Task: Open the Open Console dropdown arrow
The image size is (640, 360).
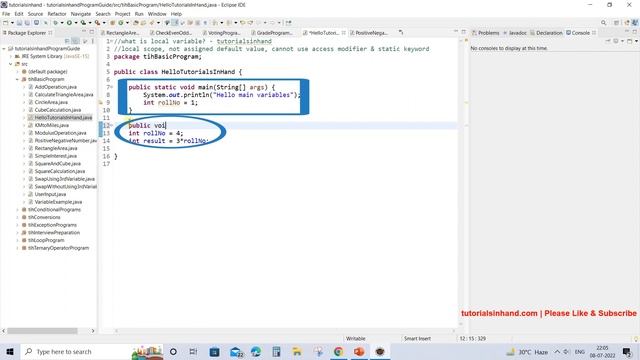Action: (636, 41)
